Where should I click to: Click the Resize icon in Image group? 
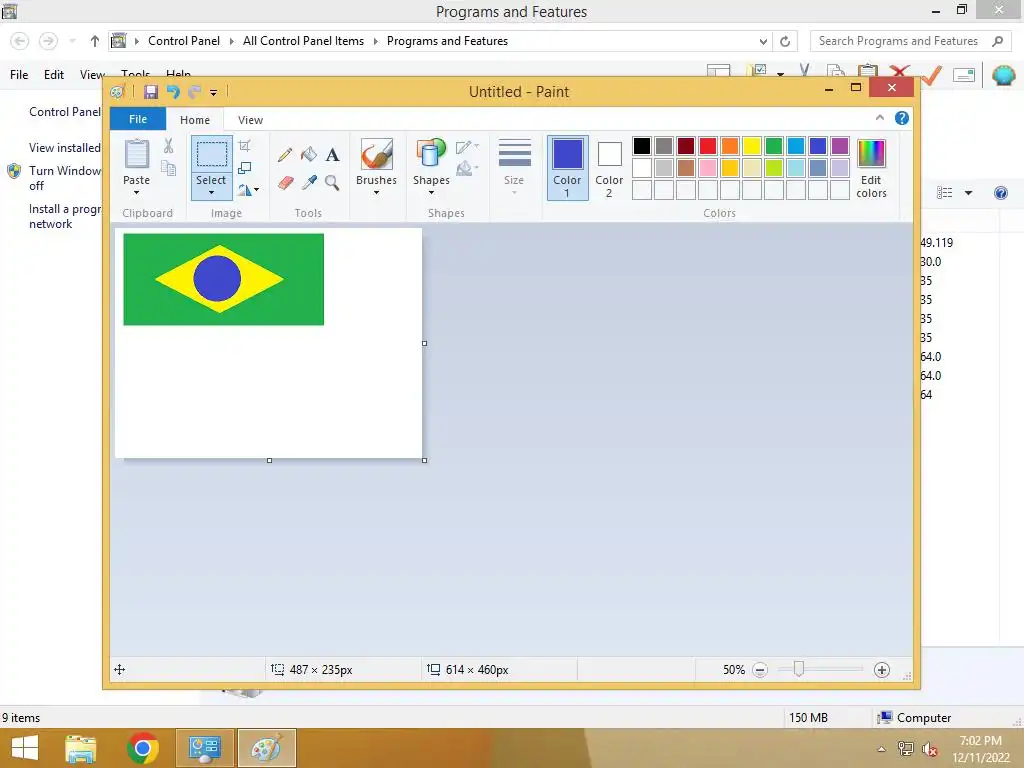[244, 168]
